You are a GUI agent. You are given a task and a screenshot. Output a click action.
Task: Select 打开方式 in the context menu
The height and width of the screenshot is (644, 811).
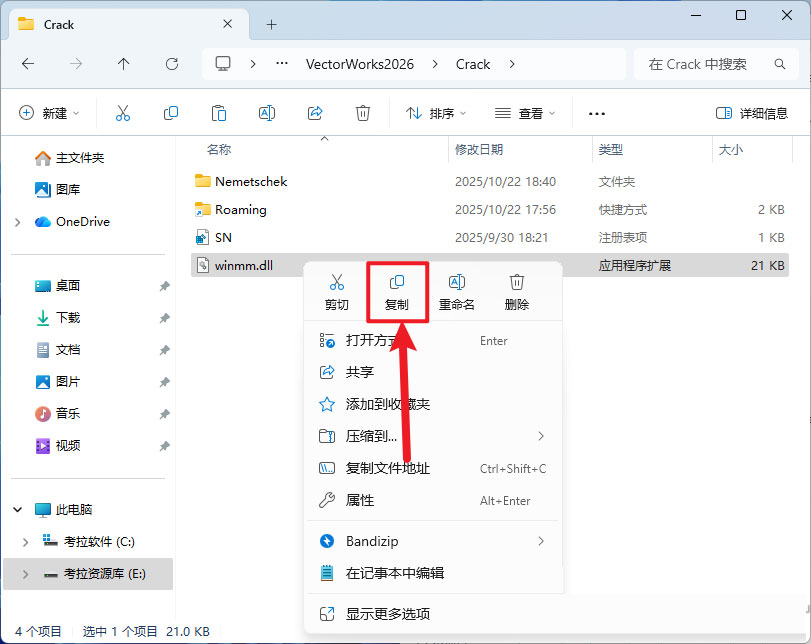pos(433,340)
